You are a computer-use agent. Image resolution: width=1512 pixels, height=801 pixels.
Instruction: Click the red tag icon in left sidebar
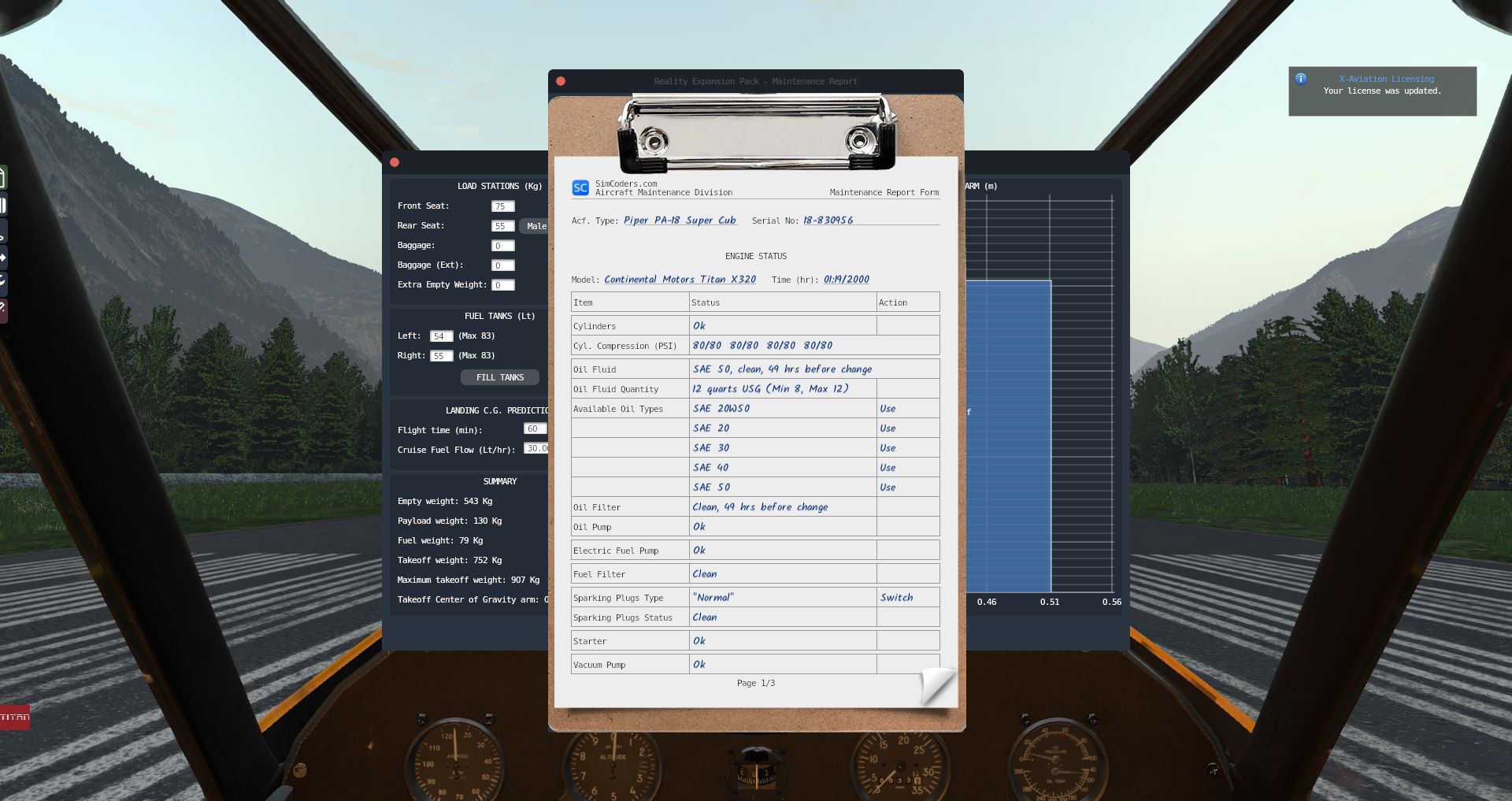coord(3,308)
